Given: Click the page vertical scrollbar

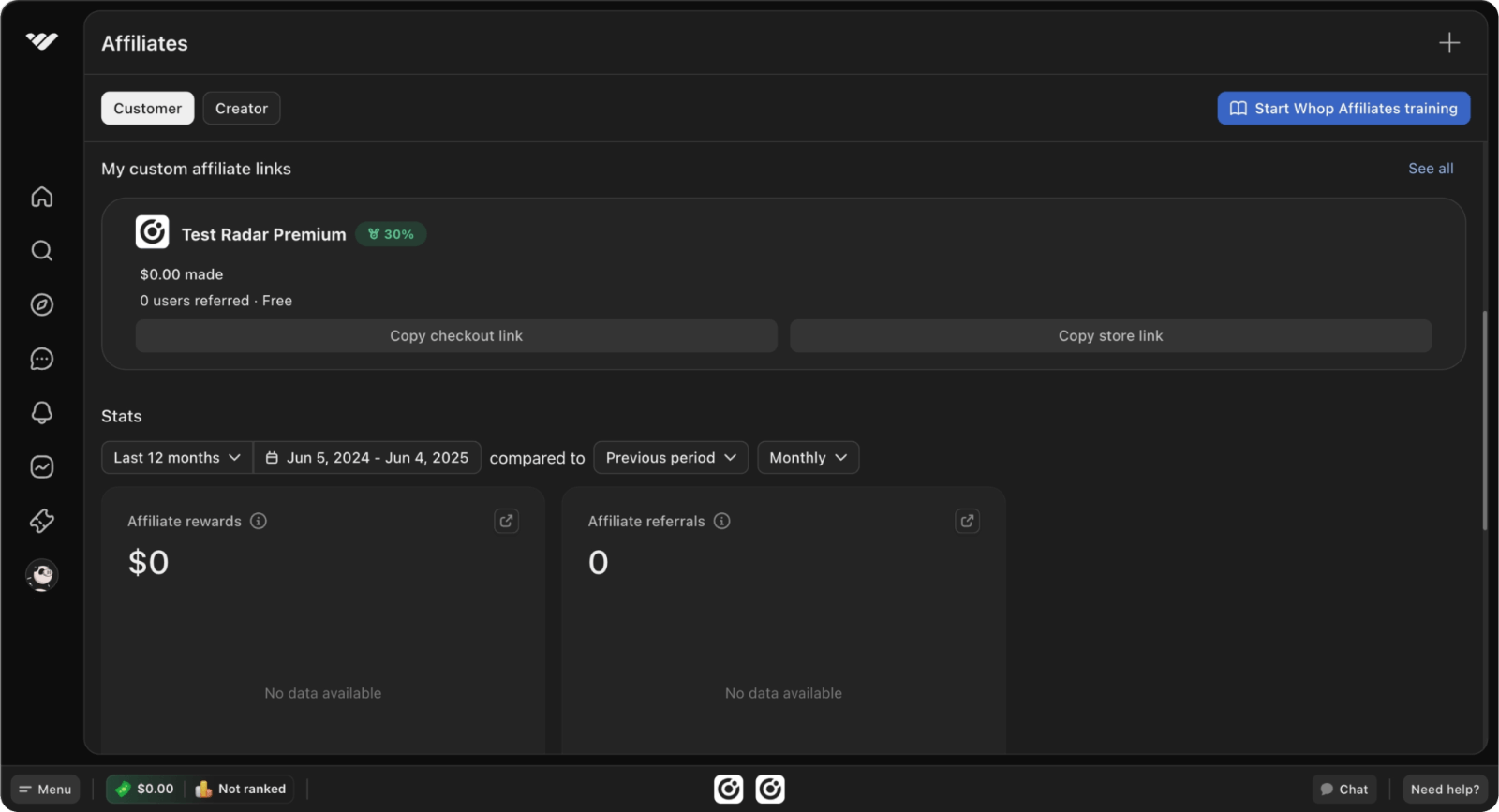Looking at the screenshot, I should (x=1484, y=421).
